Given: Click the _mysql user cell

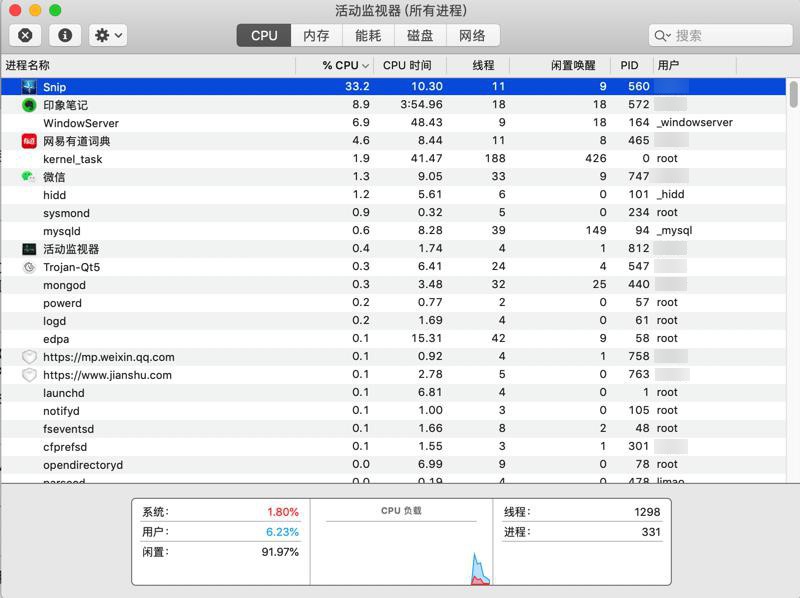Looking at the screenshot, I should pyautogui.click(x=674, y=231).
